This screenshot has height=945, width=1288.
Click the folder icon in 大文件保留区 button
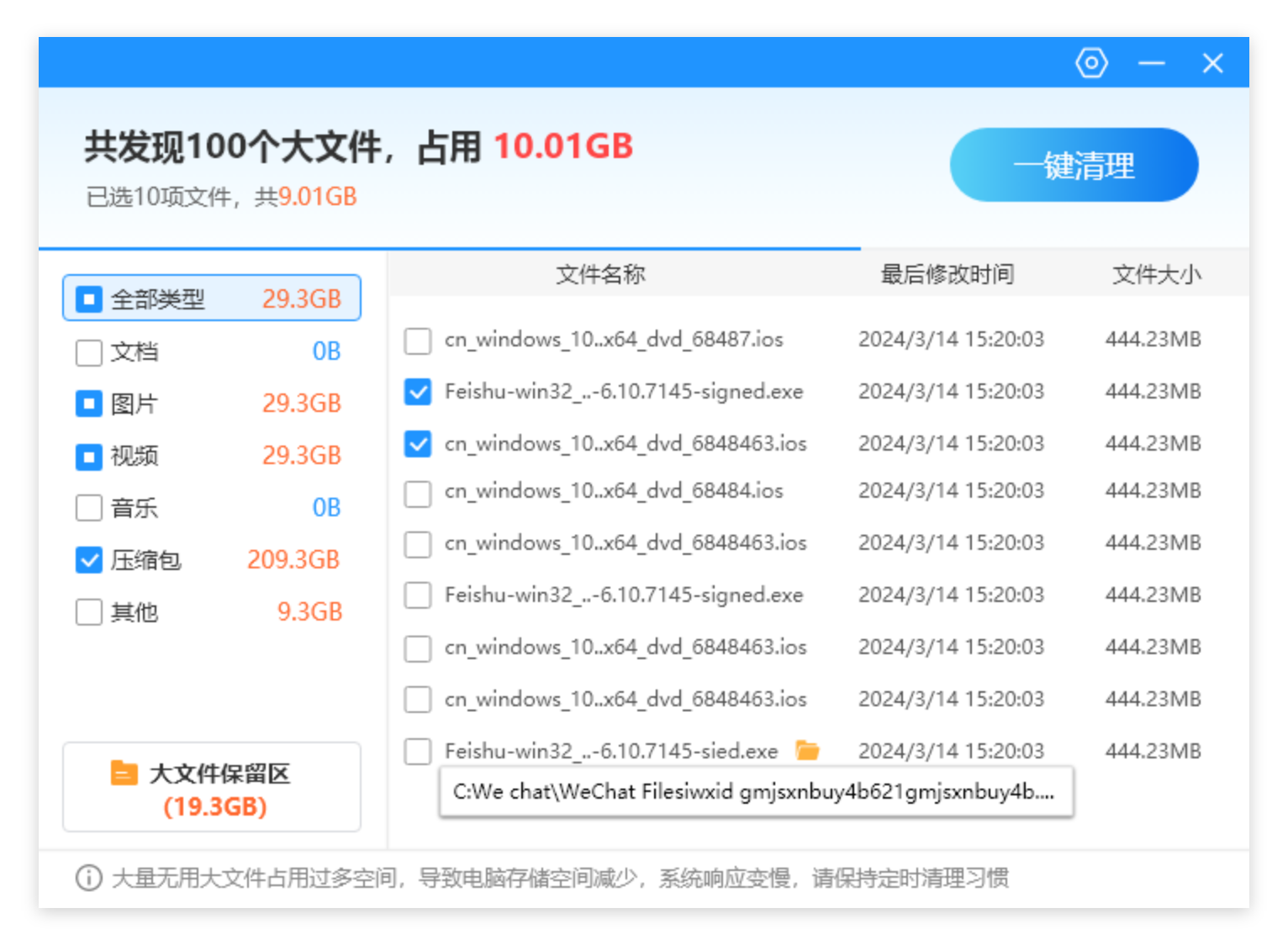(124, 773)
